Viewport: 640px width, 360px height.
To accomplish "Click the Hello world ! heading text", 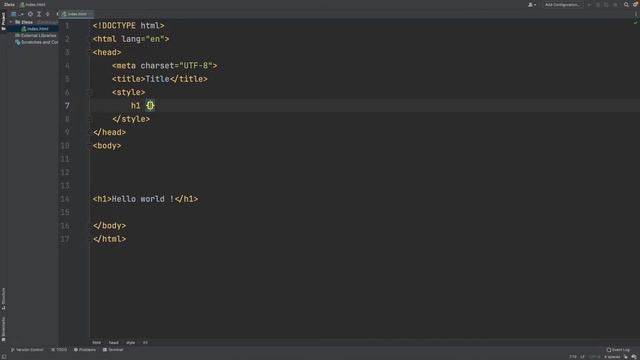I will pyautogui.click(x=143, y=199).
